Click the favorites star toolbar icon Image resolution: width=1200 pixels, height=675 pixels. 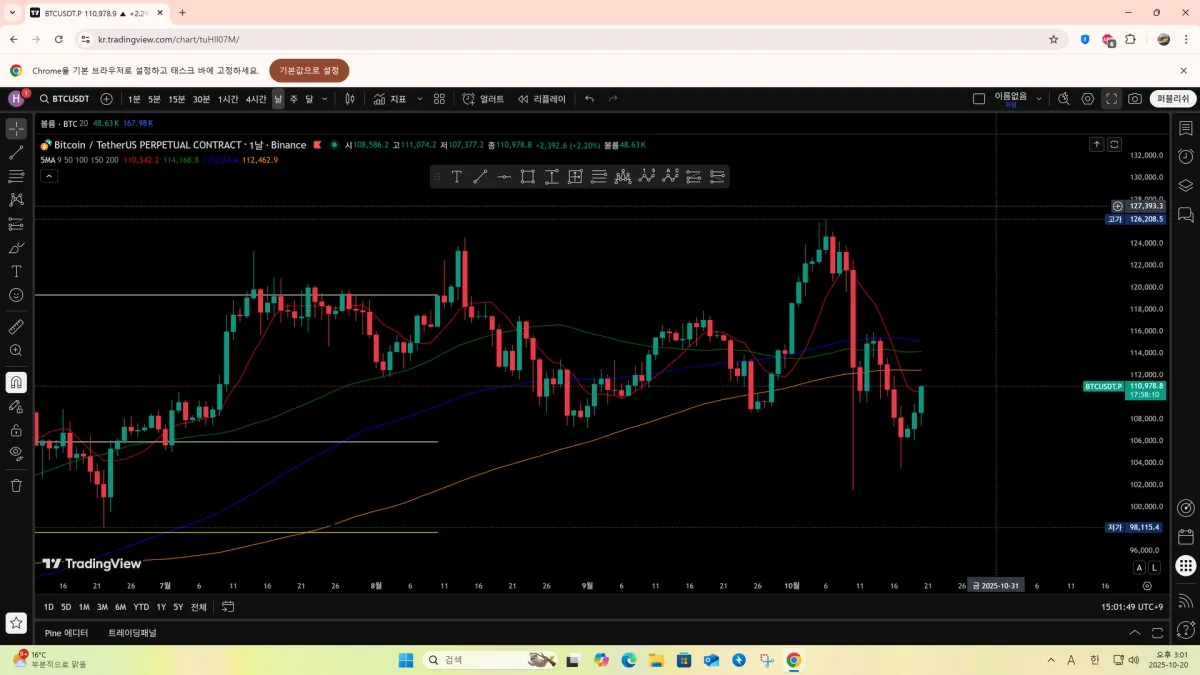tap(16, 622)
